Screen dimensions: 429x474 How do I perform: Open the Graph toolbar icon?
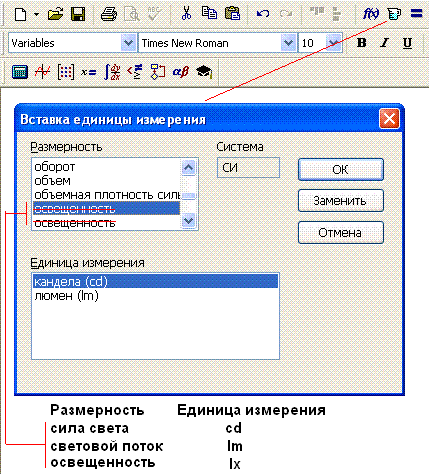tap(43, 72)
